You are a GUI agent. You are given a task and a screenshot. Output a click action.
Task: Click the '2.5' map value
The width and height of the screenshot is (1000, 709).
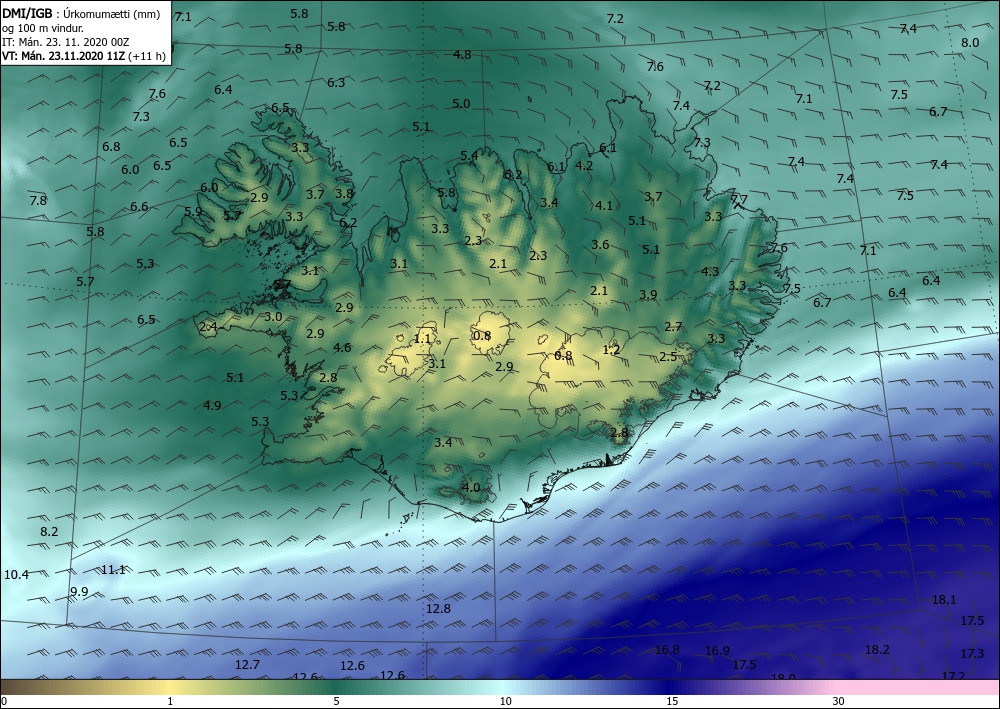(668, 356)
